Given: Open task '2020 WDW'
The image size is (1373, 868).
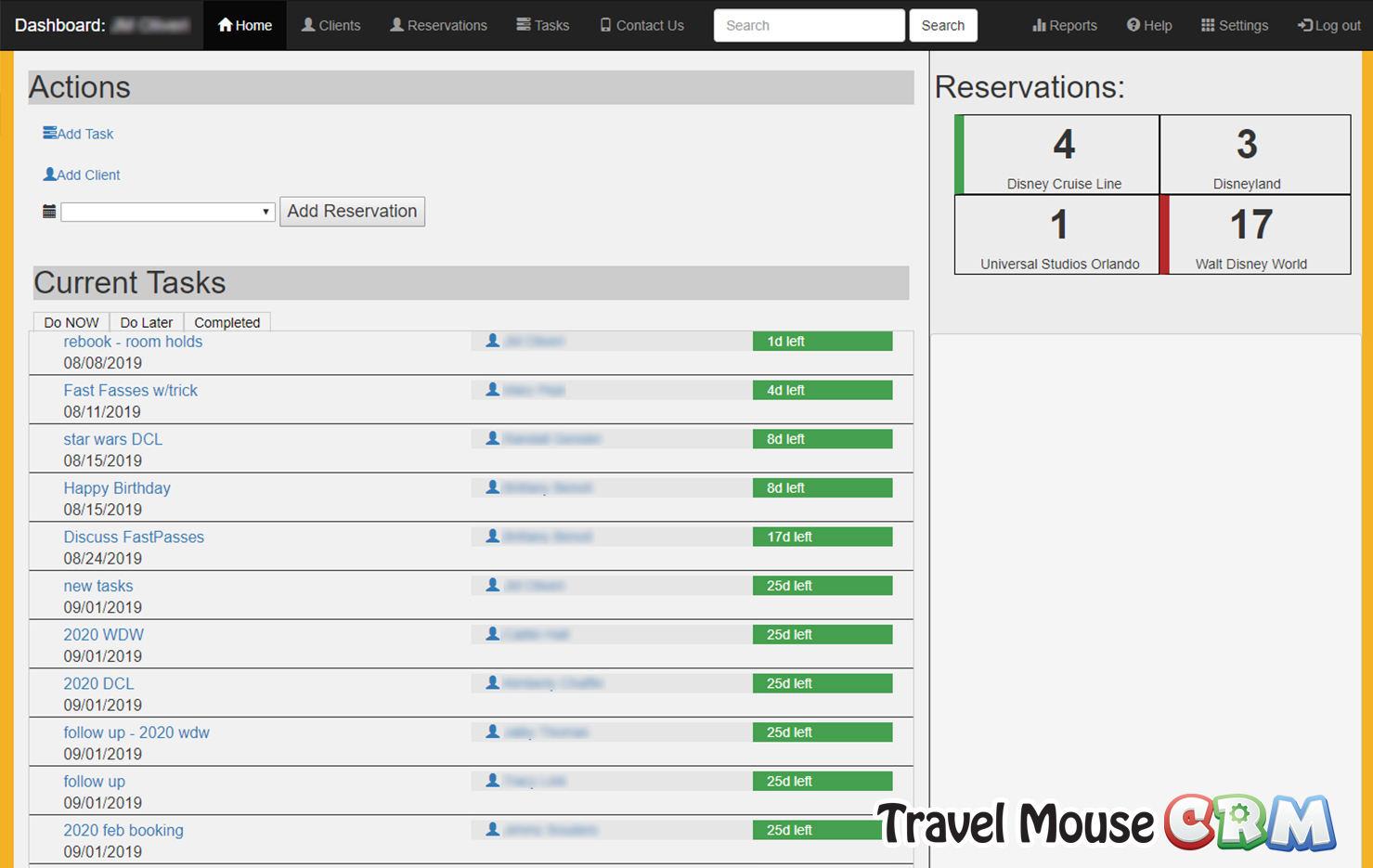Looking at the screenshot, I should 103,635.
